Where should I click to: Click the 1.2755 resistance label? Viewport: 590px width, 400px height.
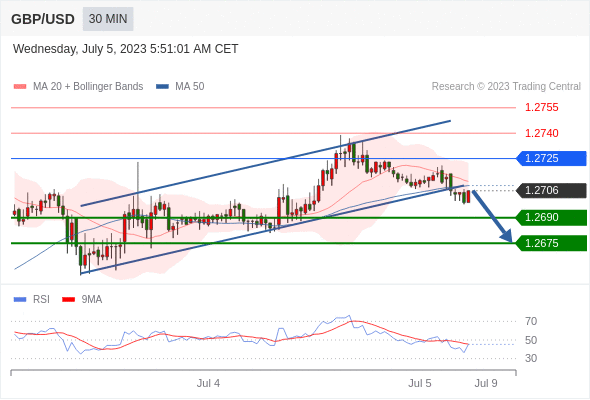[x=541, y=108]
